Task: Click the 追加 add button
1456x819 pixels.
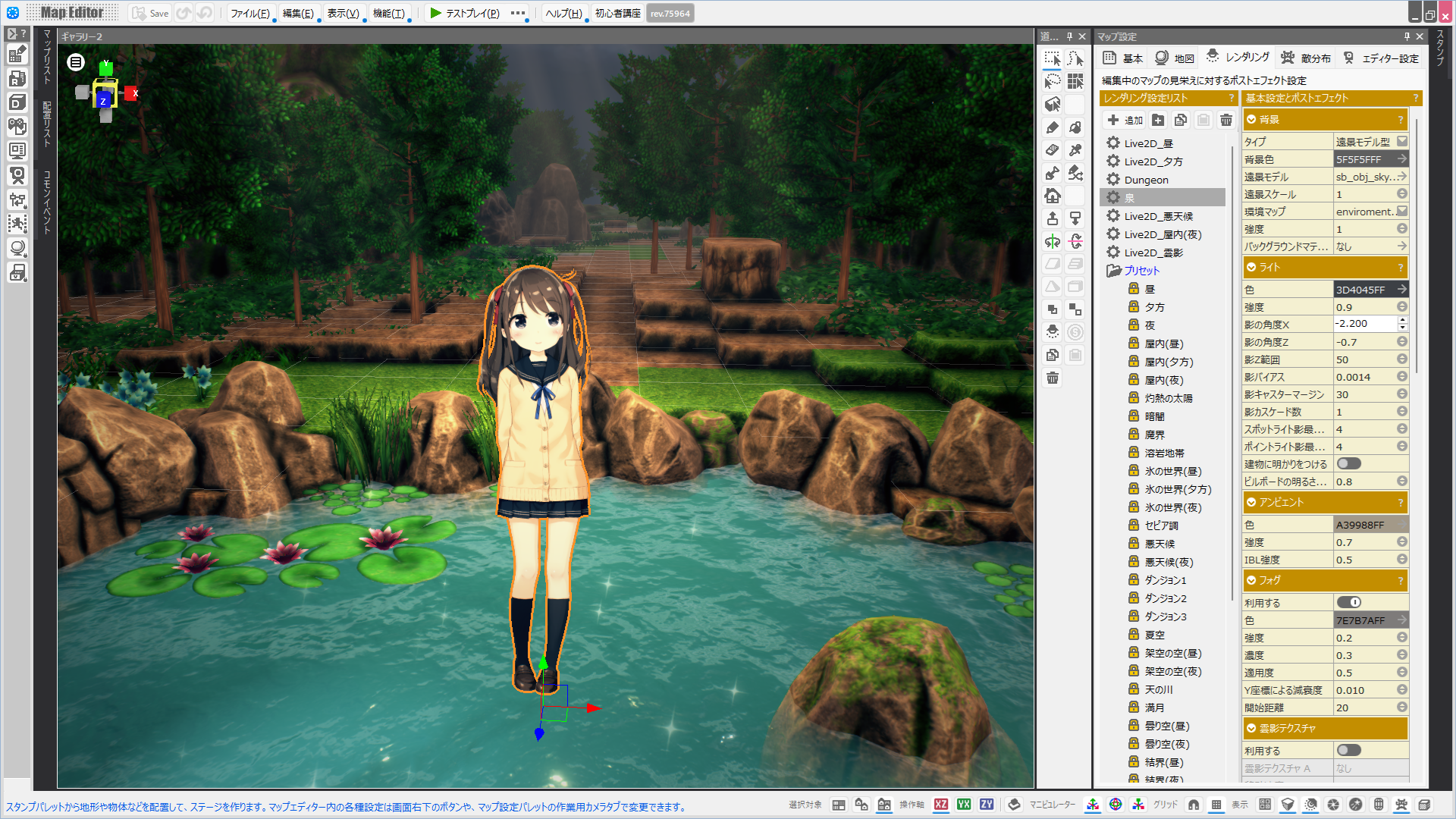Action: [1125, 120]
